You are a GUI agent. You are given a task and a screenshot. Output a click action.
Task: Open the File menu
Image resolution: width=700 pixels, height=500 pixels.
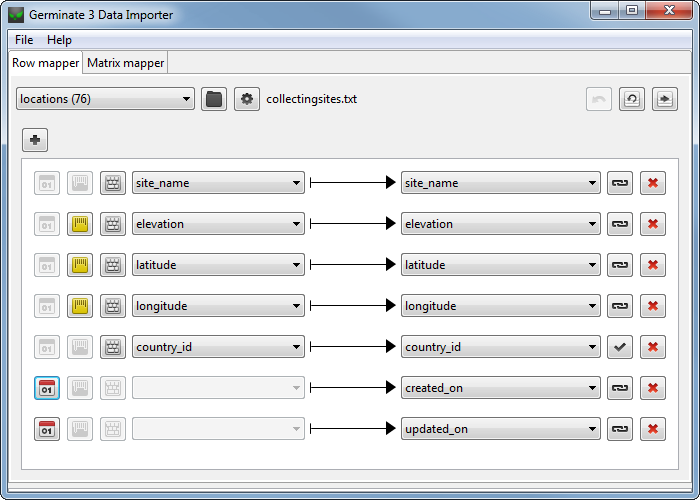pos(24,40)
